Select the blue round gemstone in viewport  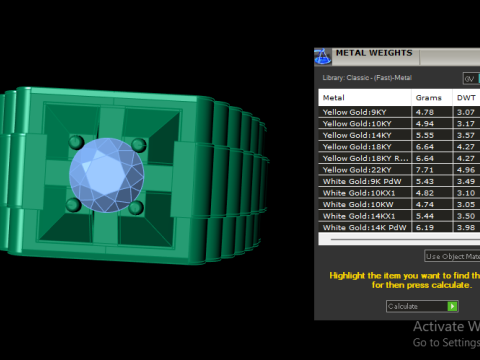coord(107,175)
